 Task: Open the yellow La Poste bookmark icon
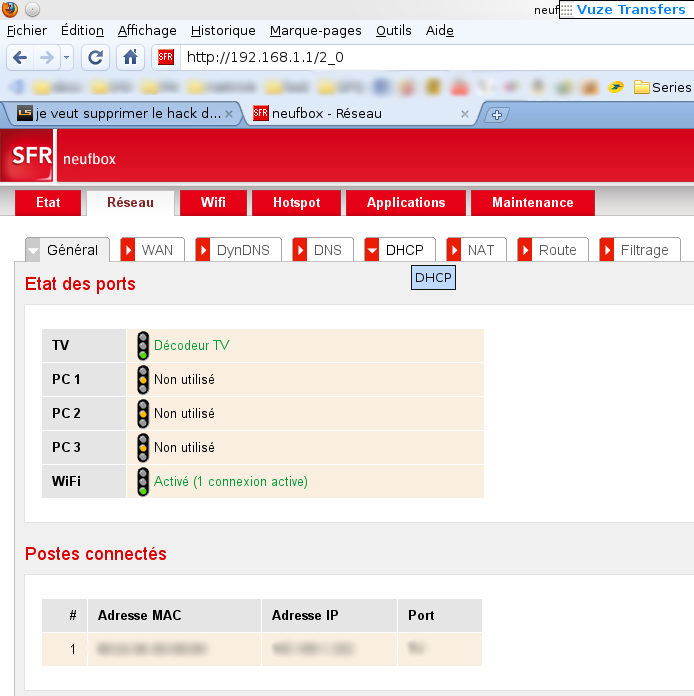pyautogui.click(x=616, y=87)
